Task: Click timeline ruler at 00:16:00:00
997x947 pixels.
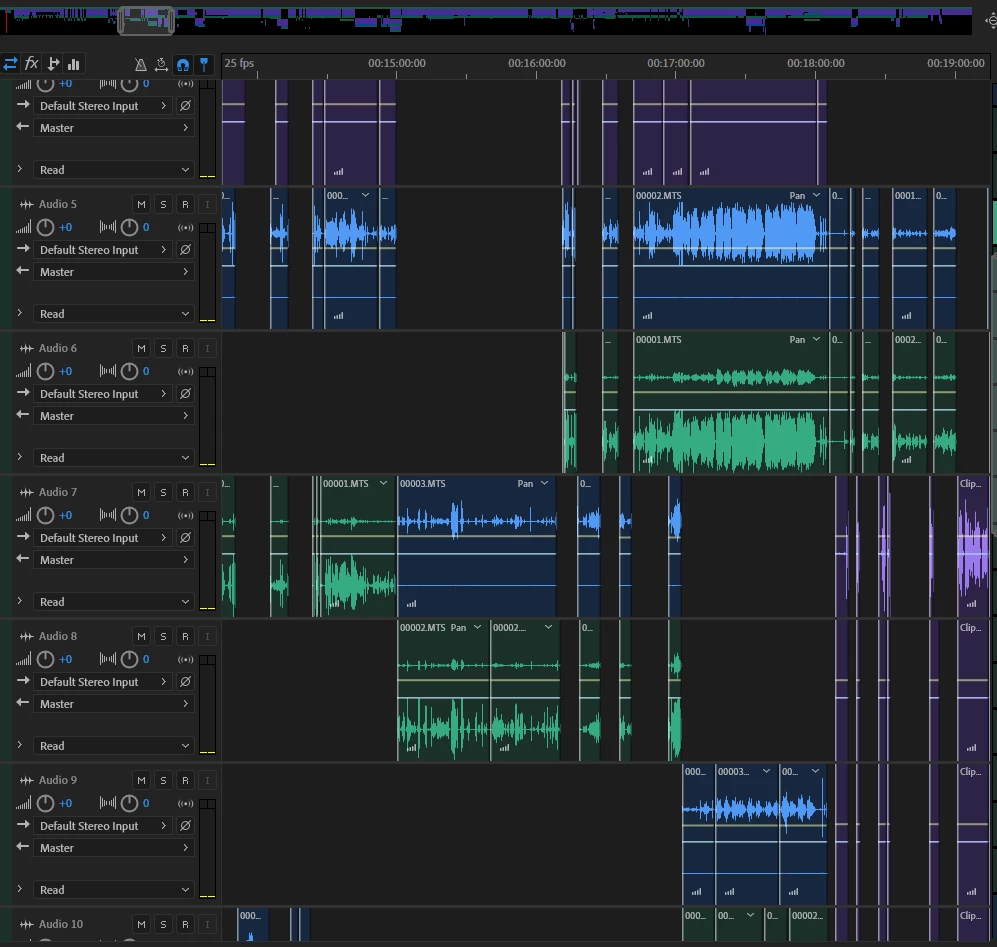Action: (x=537, y=63)
